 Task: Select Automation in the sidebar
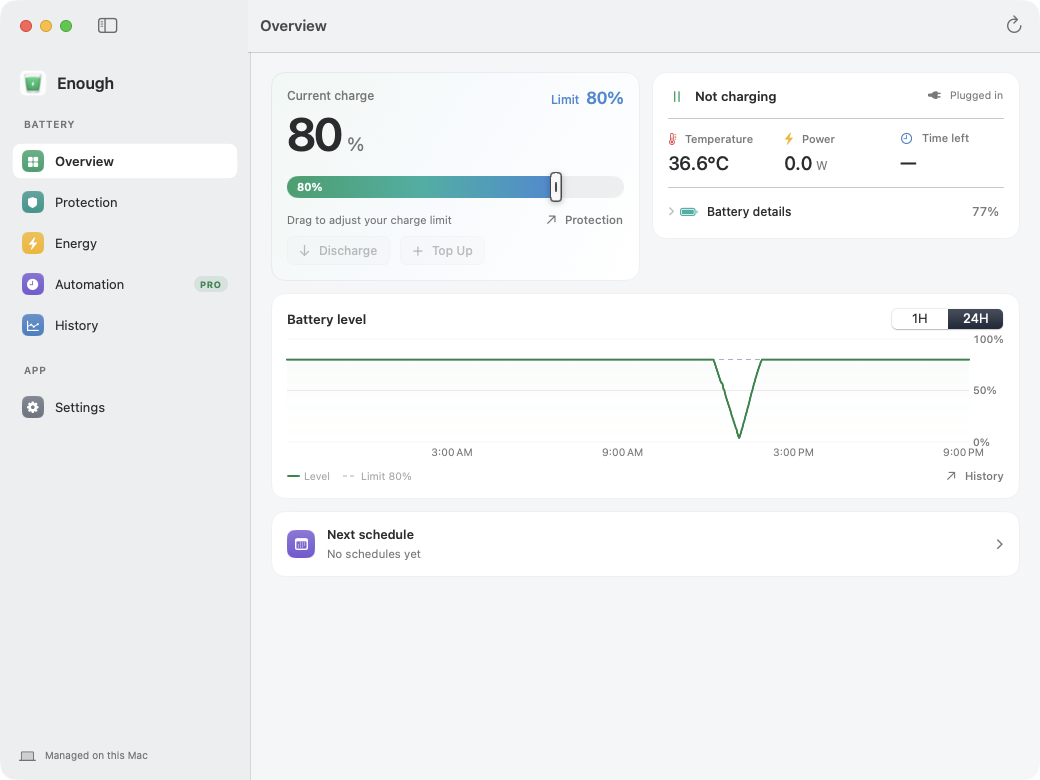click(125, 285)
